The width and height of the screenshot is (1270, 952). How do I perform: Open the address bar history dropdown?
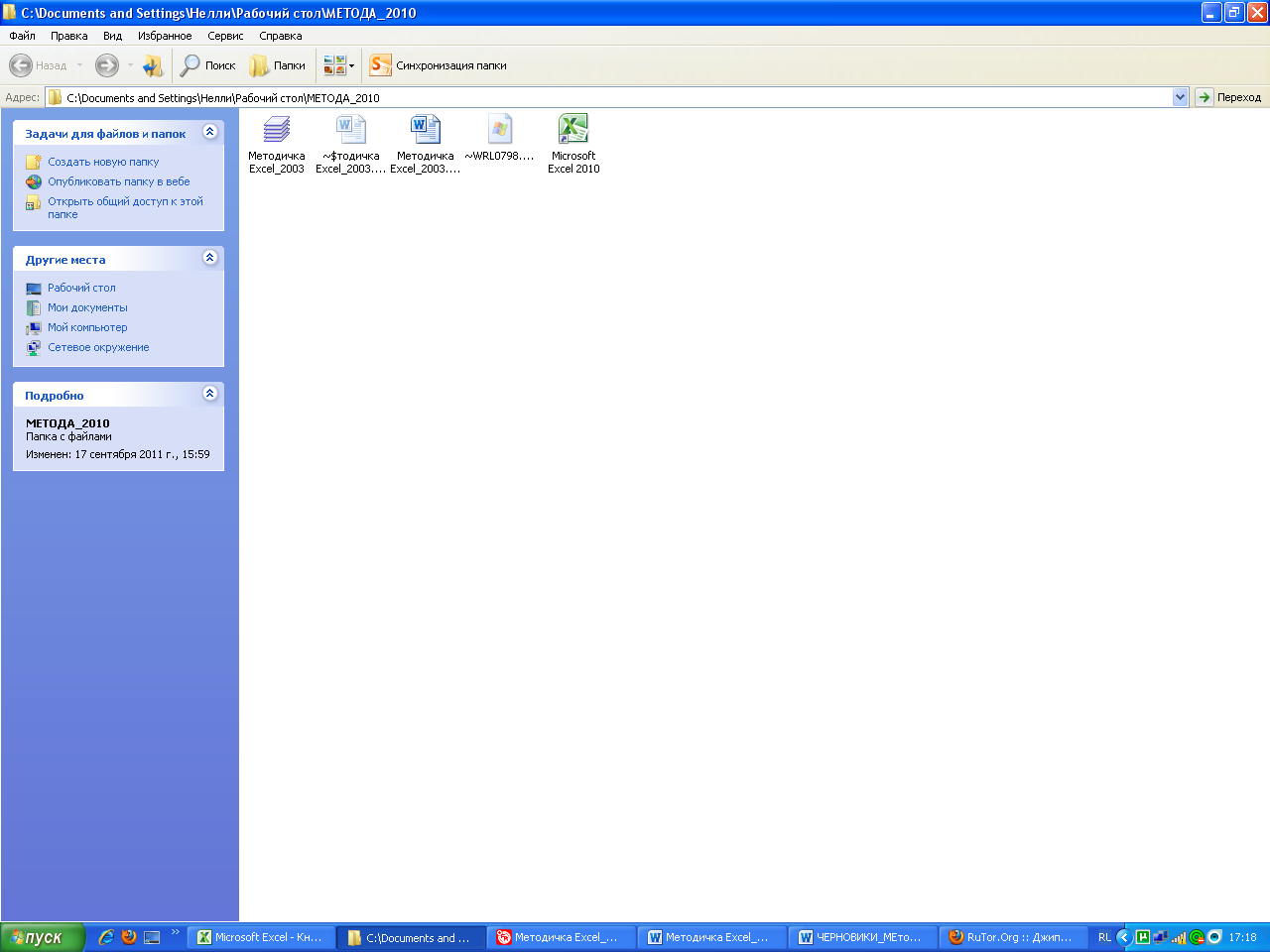coord(1180,97)
